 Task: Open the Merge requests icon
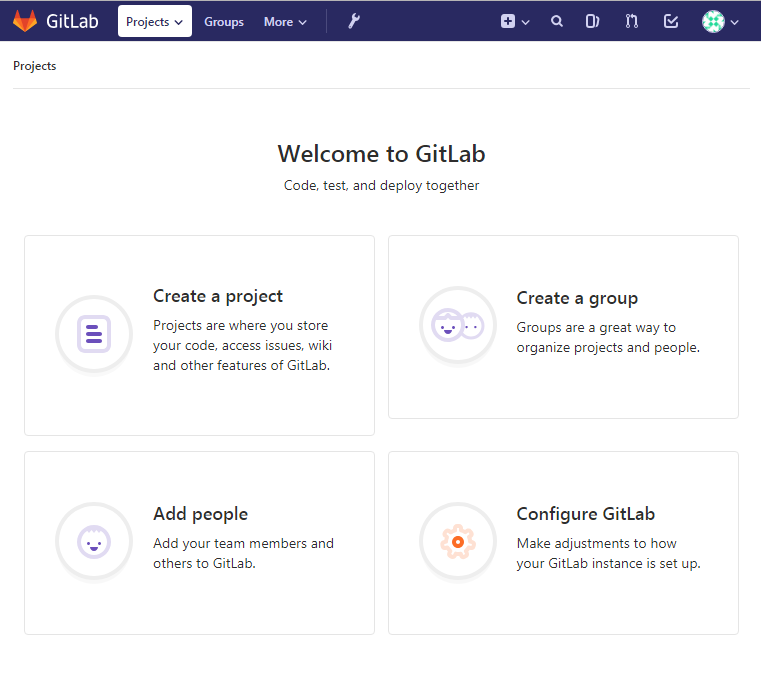tap(631, 21)
